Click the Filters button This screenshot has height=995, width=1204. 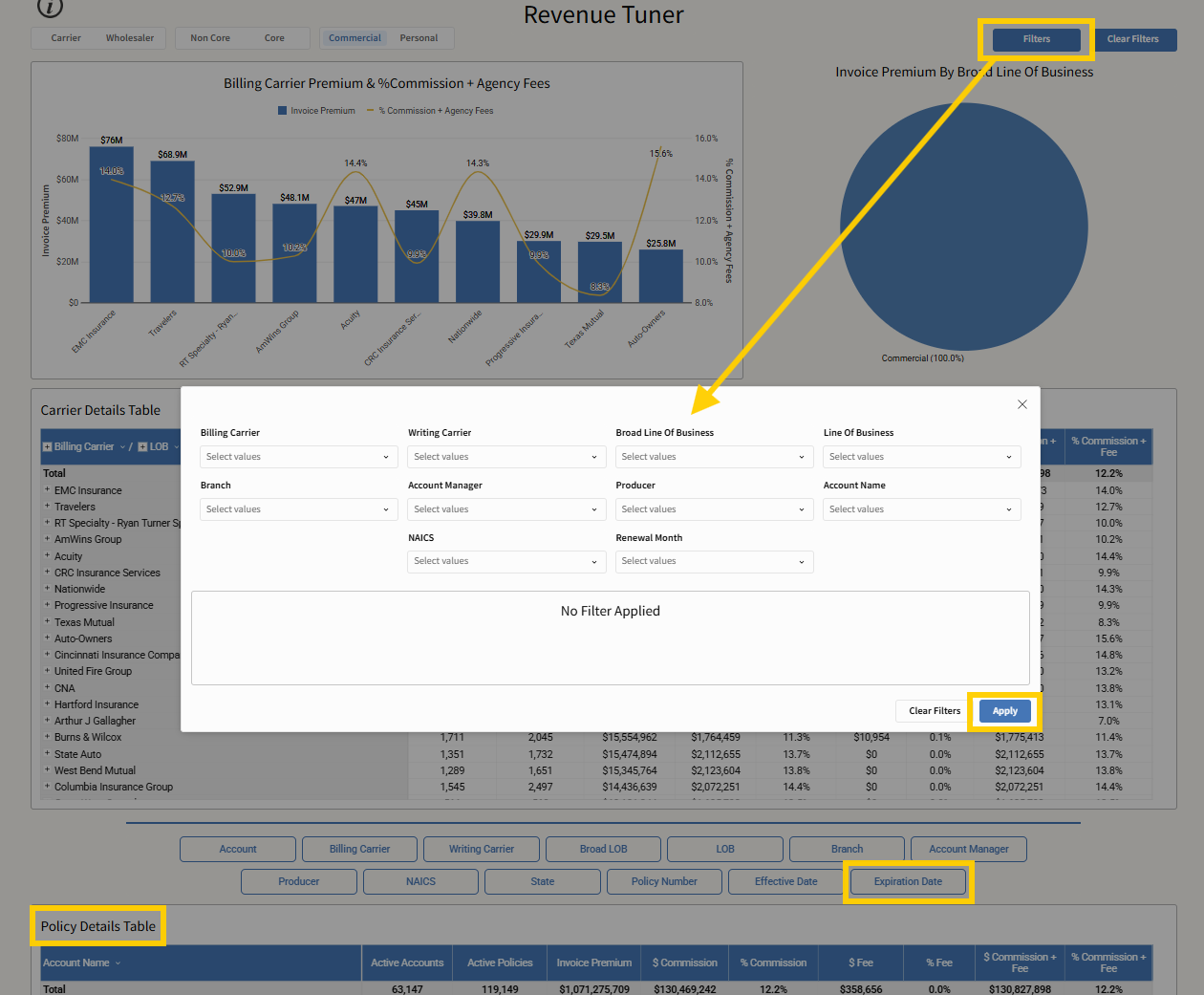(1037, 39)
